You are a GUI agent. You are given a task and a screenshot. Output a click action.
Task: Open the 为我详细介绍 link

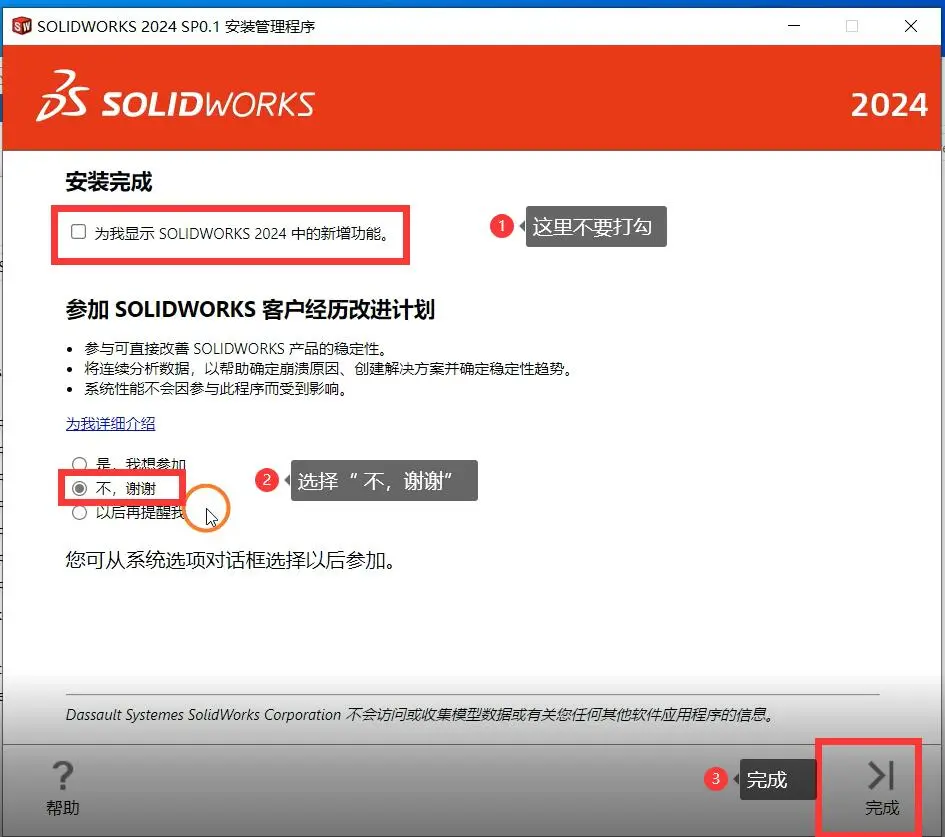click(110, 424)
